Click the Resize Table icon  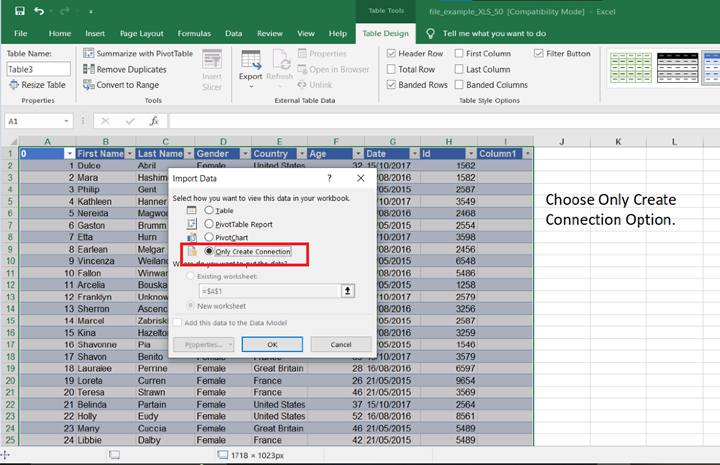point(13,85)
